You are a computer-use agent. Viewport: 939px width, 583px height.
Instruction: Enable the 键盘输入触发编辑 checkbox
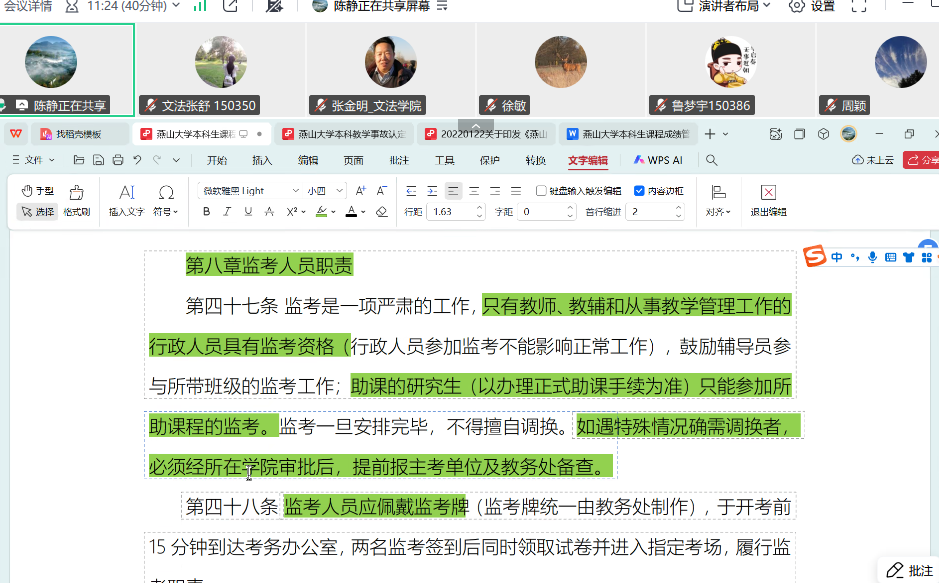click(x=541, y=190)
